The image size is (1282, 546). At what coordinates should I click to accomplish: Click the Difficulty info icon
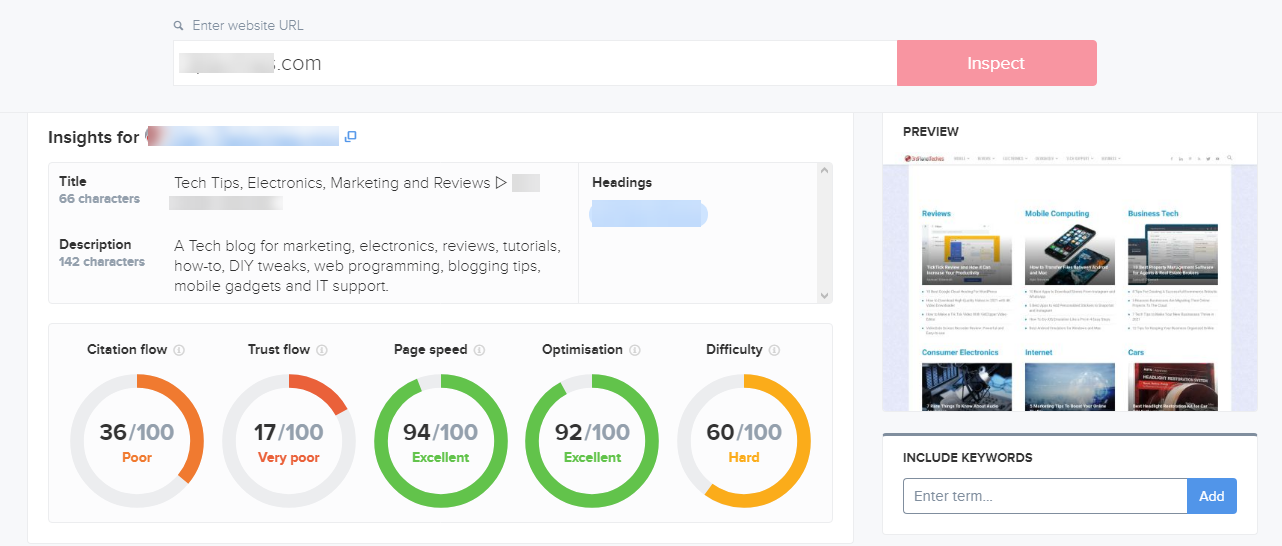775,350
